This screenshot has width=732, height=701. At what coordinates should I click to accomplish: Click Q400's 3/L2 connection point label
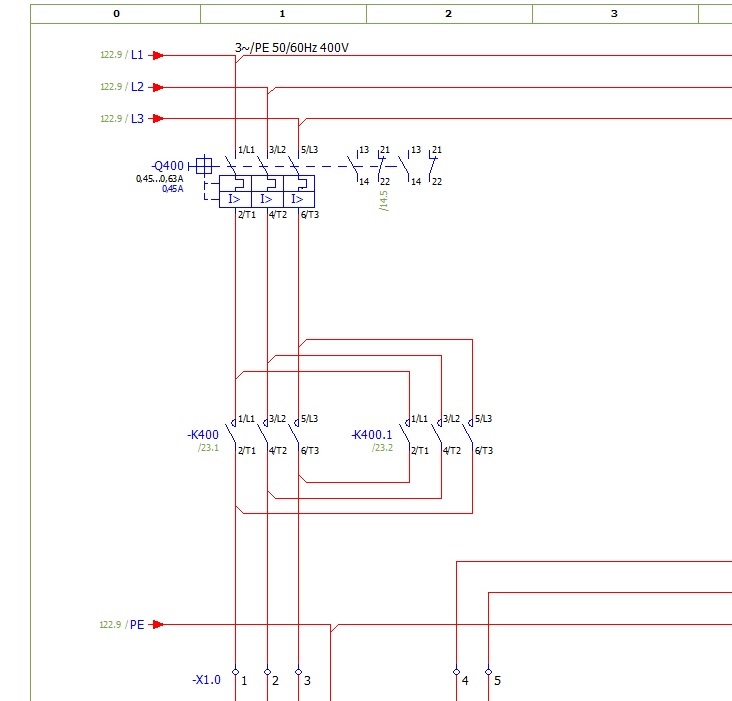278,150
